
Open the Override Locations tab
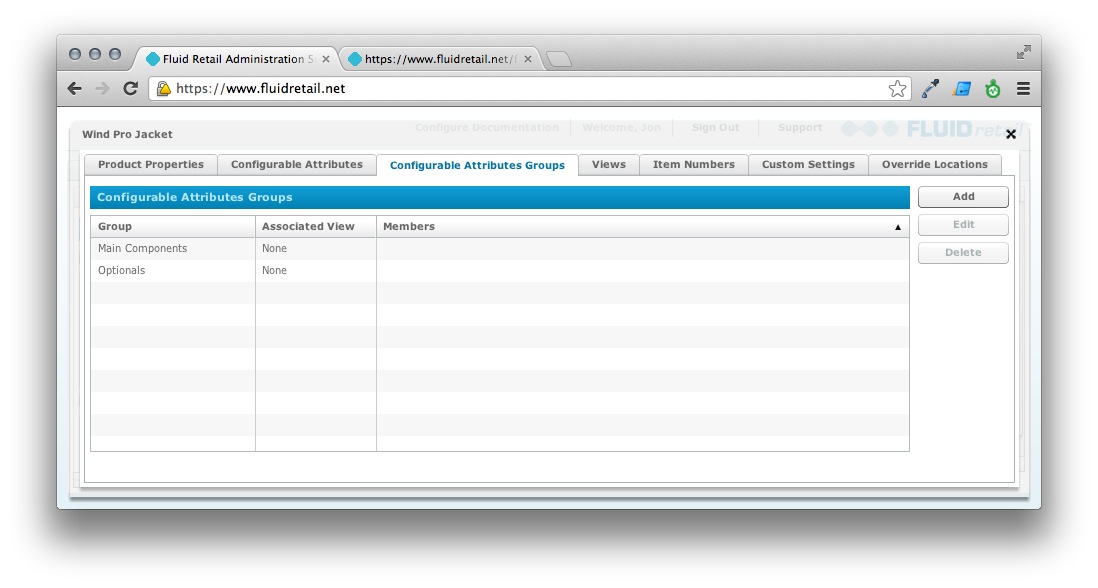[932, 164]
